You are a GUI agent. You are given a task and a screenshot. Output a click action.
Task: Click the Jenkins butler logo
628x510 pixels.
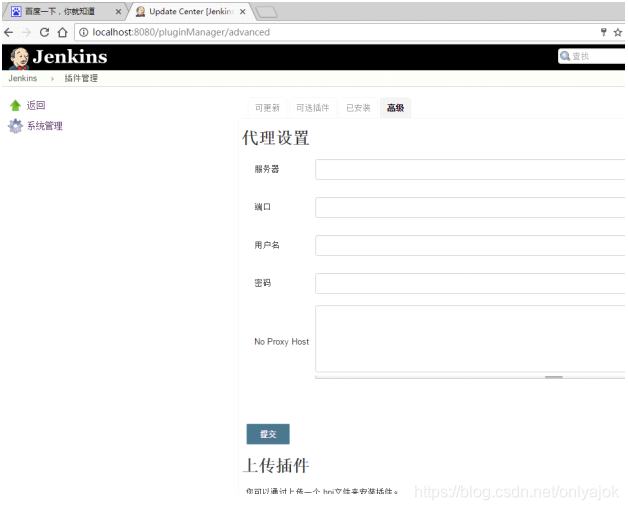pos(19,58)
